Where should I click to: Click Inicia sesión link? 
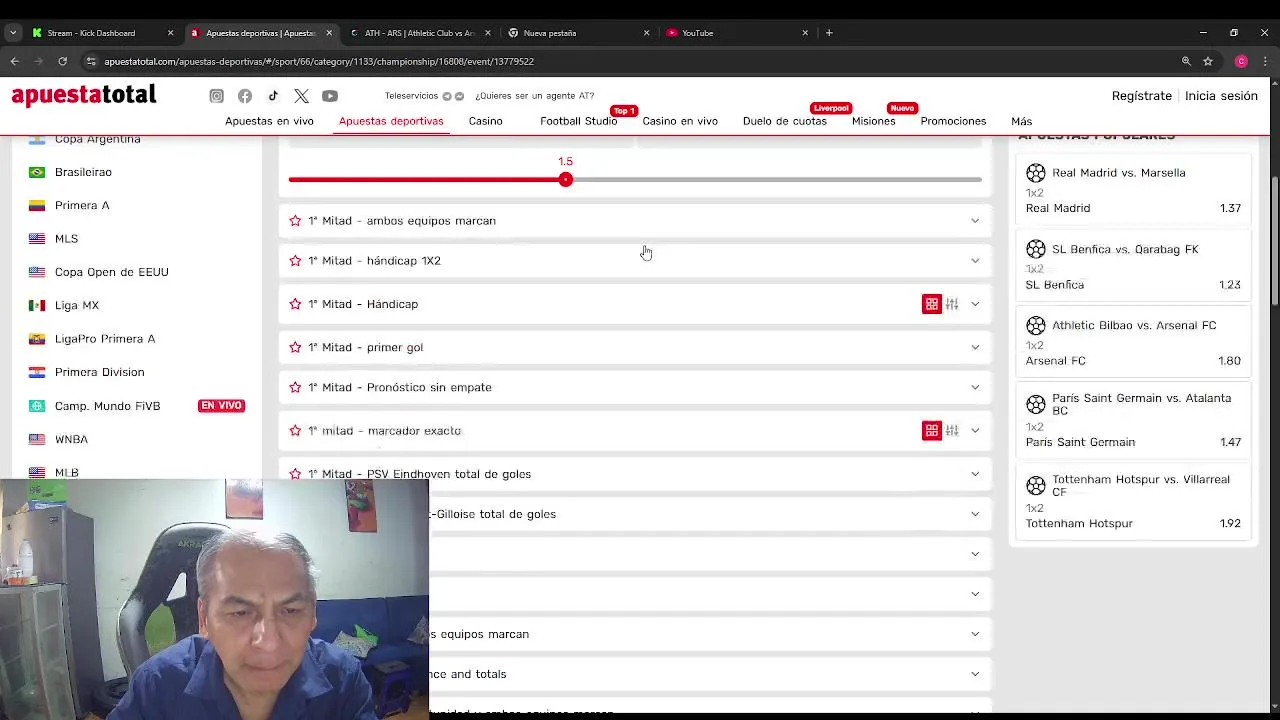(x=1221, y=96)
